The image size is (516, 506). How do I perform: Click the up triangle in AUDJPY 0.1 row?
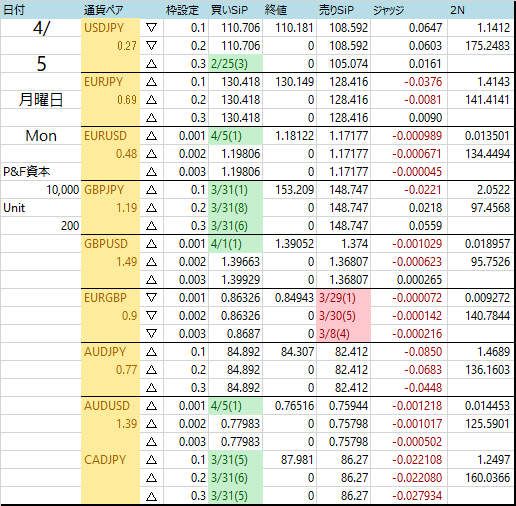coord(151,352)
